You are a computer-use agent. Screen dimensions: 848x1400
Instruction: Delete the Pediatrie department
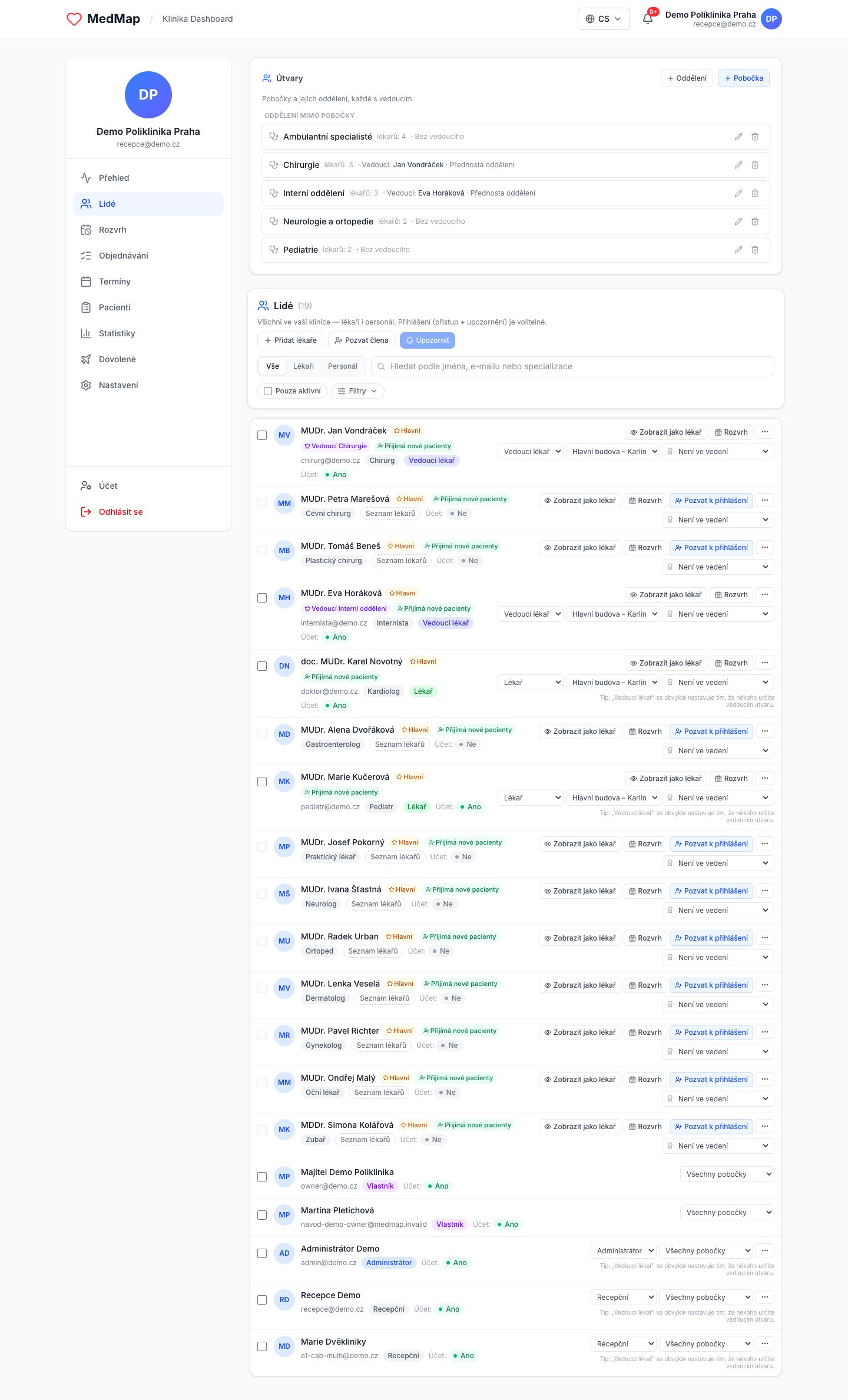pyautogui.click(x=755, y=250)
